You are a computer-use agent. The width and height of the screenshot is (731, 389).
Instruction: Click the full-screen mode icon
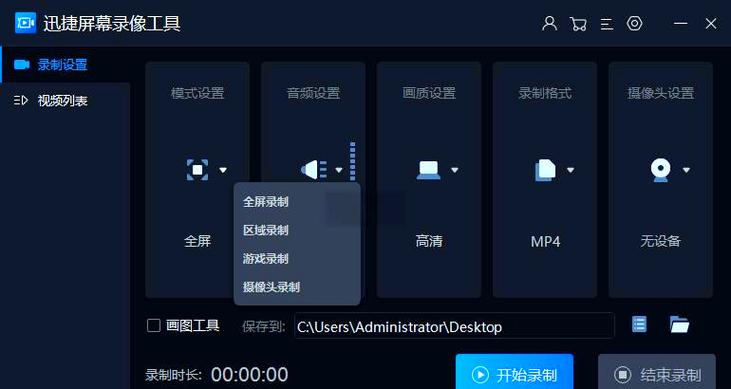click(197, 170)
